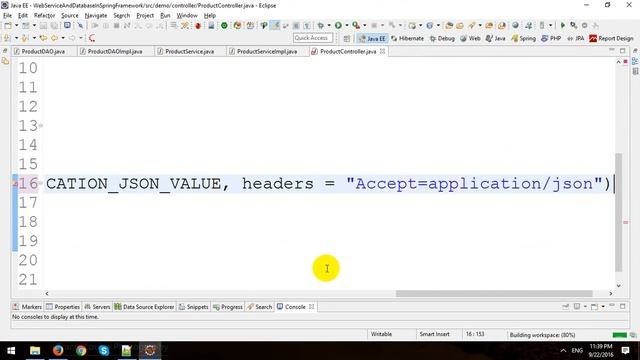This screenshot has width=640, height=360.
Task: Switch to the Report Design perspective
Action: pyautogui.click(x=611, y=38)
